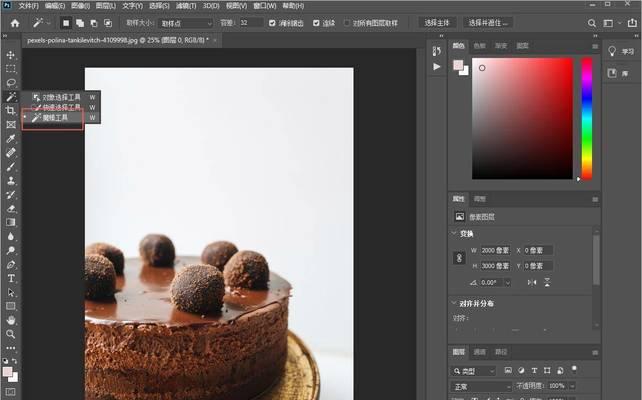Viewport: 642px width, 400px height.
Task: Collapse the Align and Distribute section
Action: tap(454, 303)
